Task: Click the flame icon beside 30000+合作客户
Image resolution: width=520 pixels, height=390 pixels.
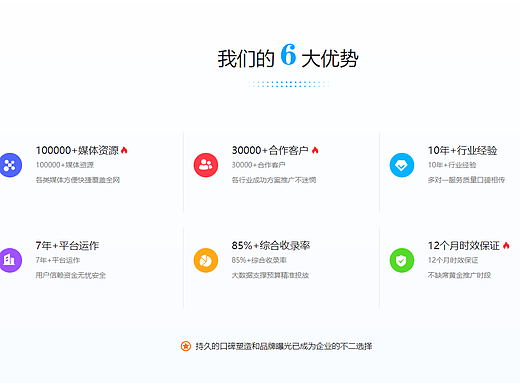Action: (x=315, y=150)
